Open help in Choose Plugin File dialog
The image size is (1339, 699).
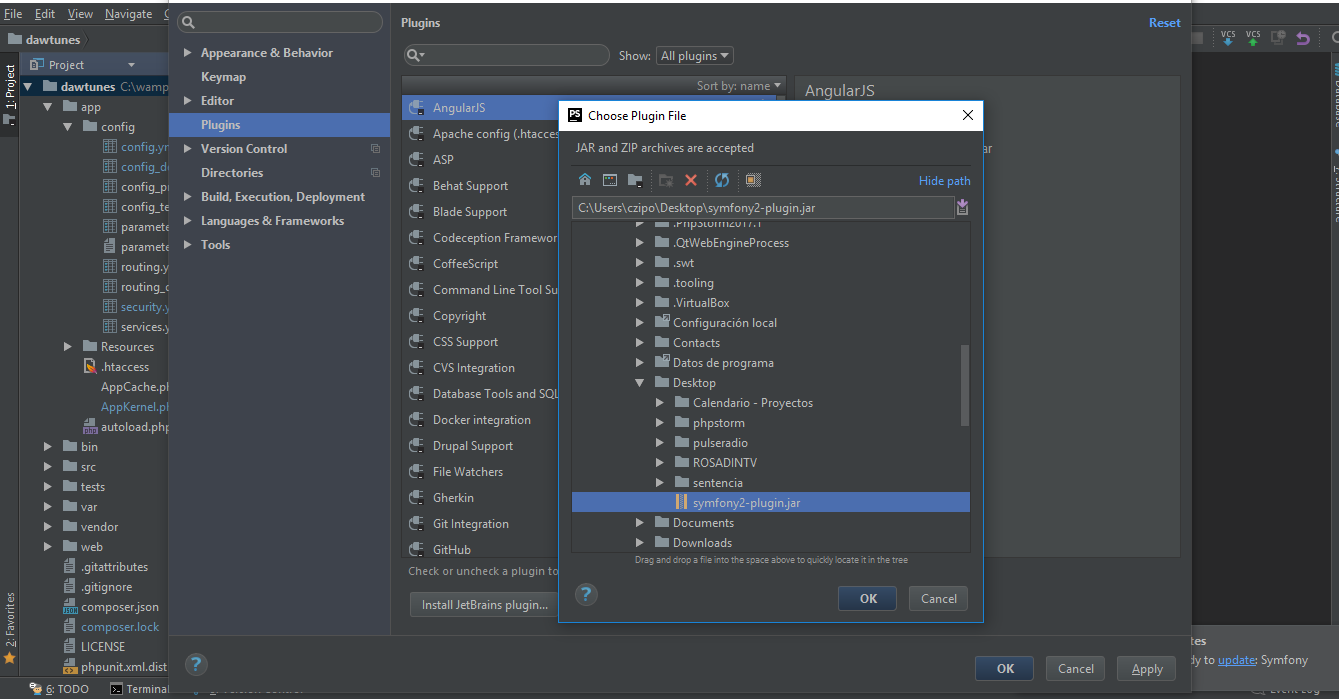coord(586,595)
